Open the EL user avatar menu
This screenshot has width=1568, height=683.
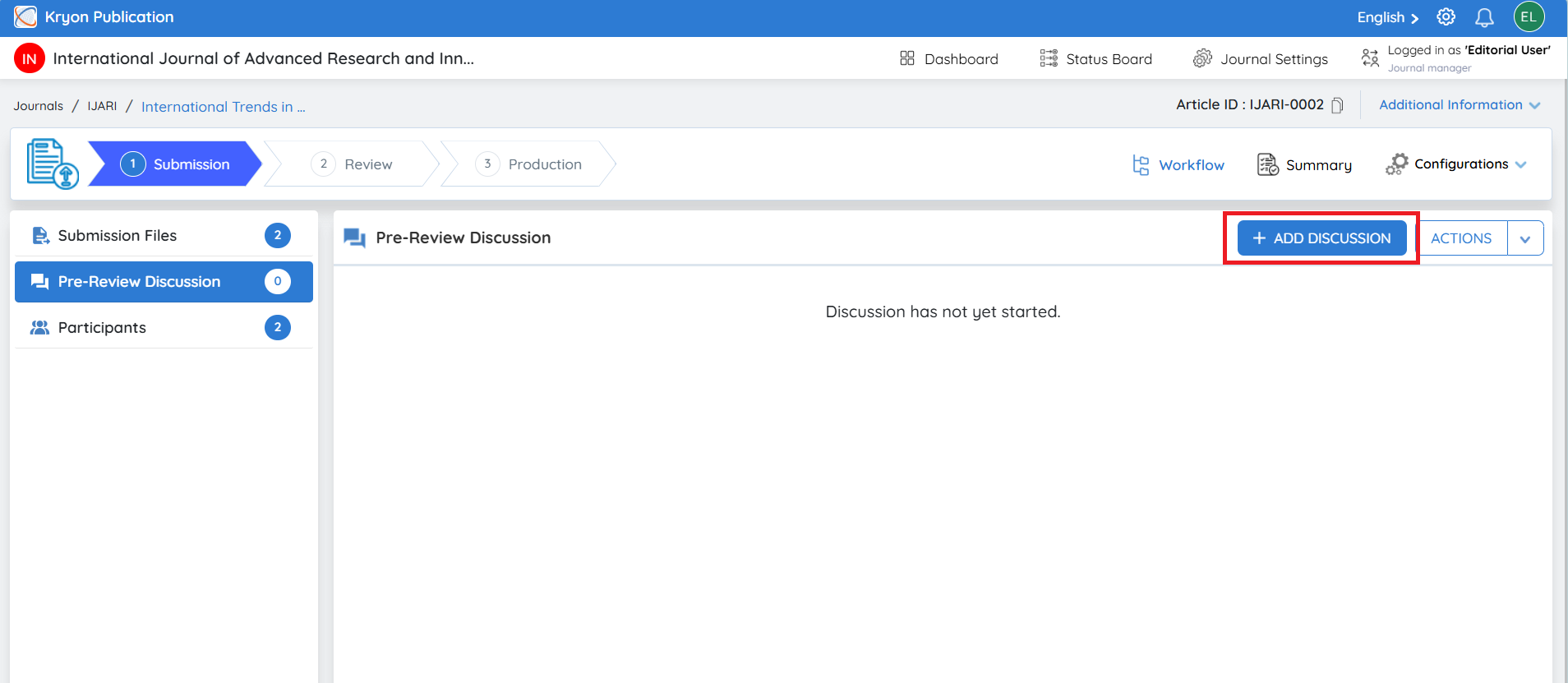click(x=1529, y=16)
